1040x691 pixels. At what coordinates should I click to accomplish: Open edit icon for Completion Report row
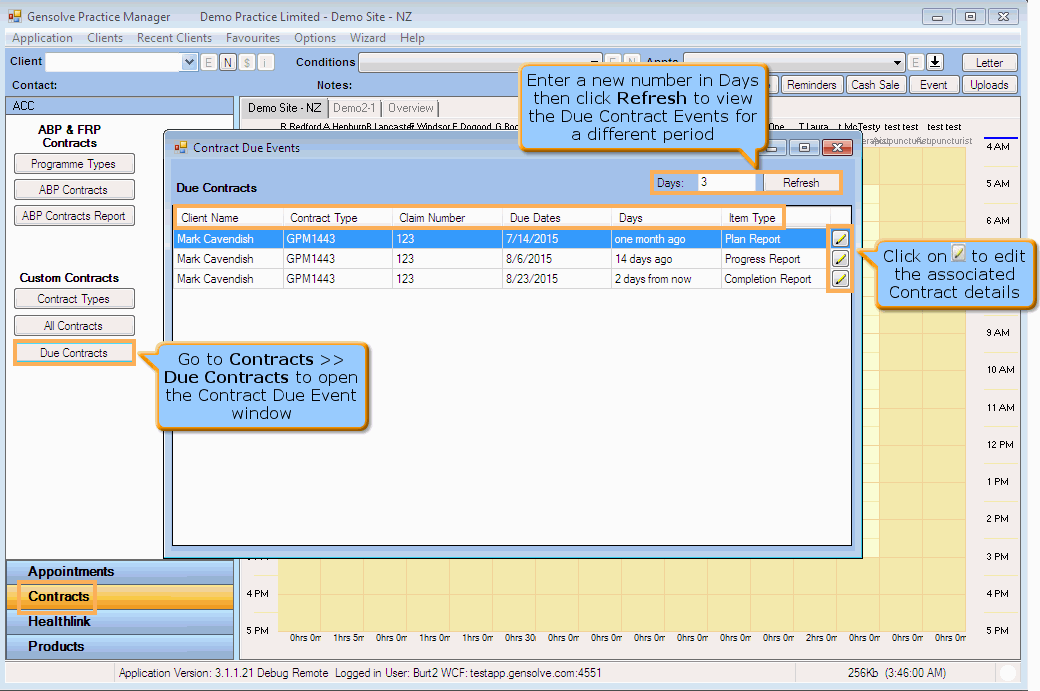point(840,279)
